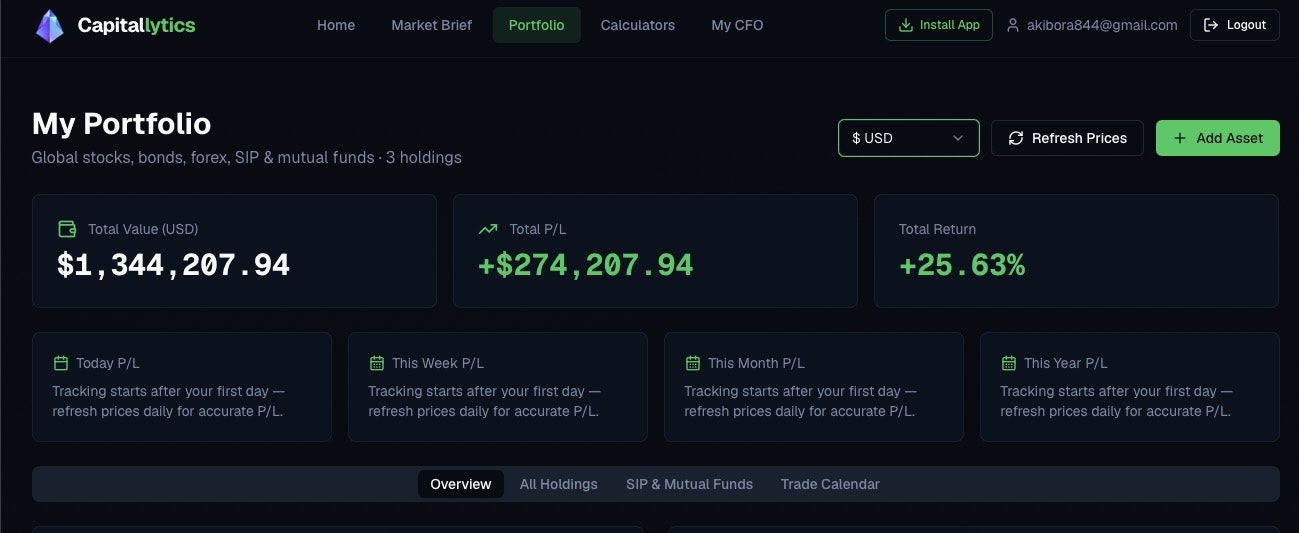Click the $1,344,207.94 total value

point(174,265)
